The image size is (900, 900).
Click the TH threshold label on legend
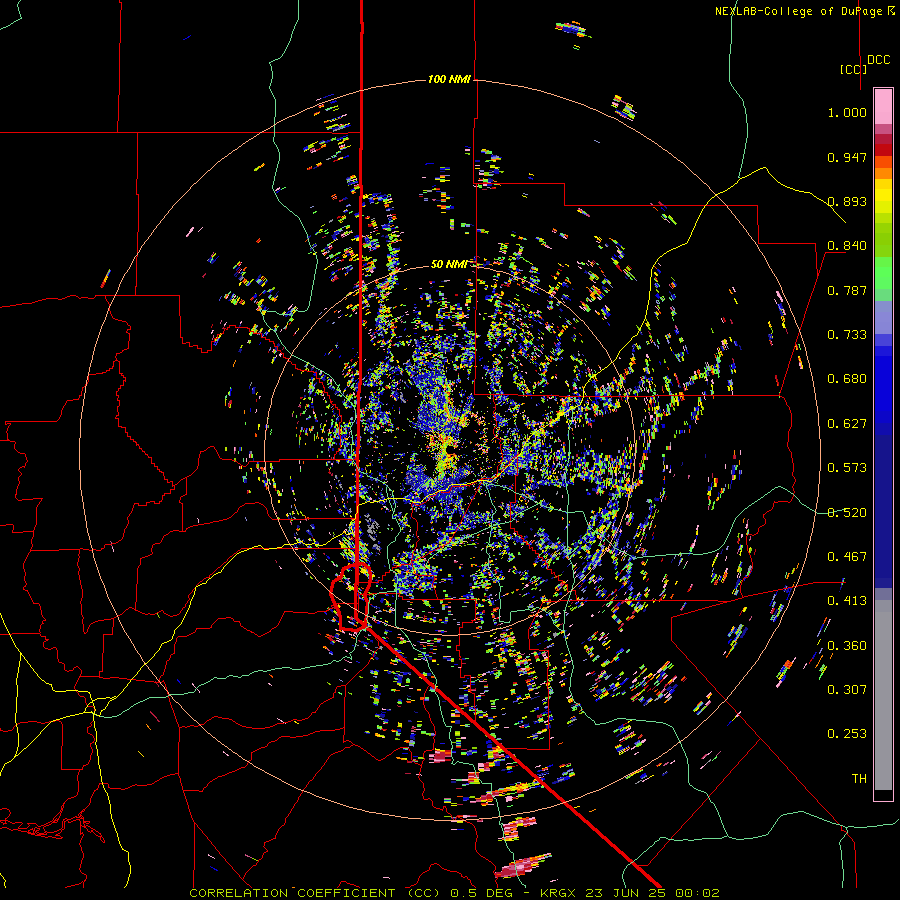859,779
